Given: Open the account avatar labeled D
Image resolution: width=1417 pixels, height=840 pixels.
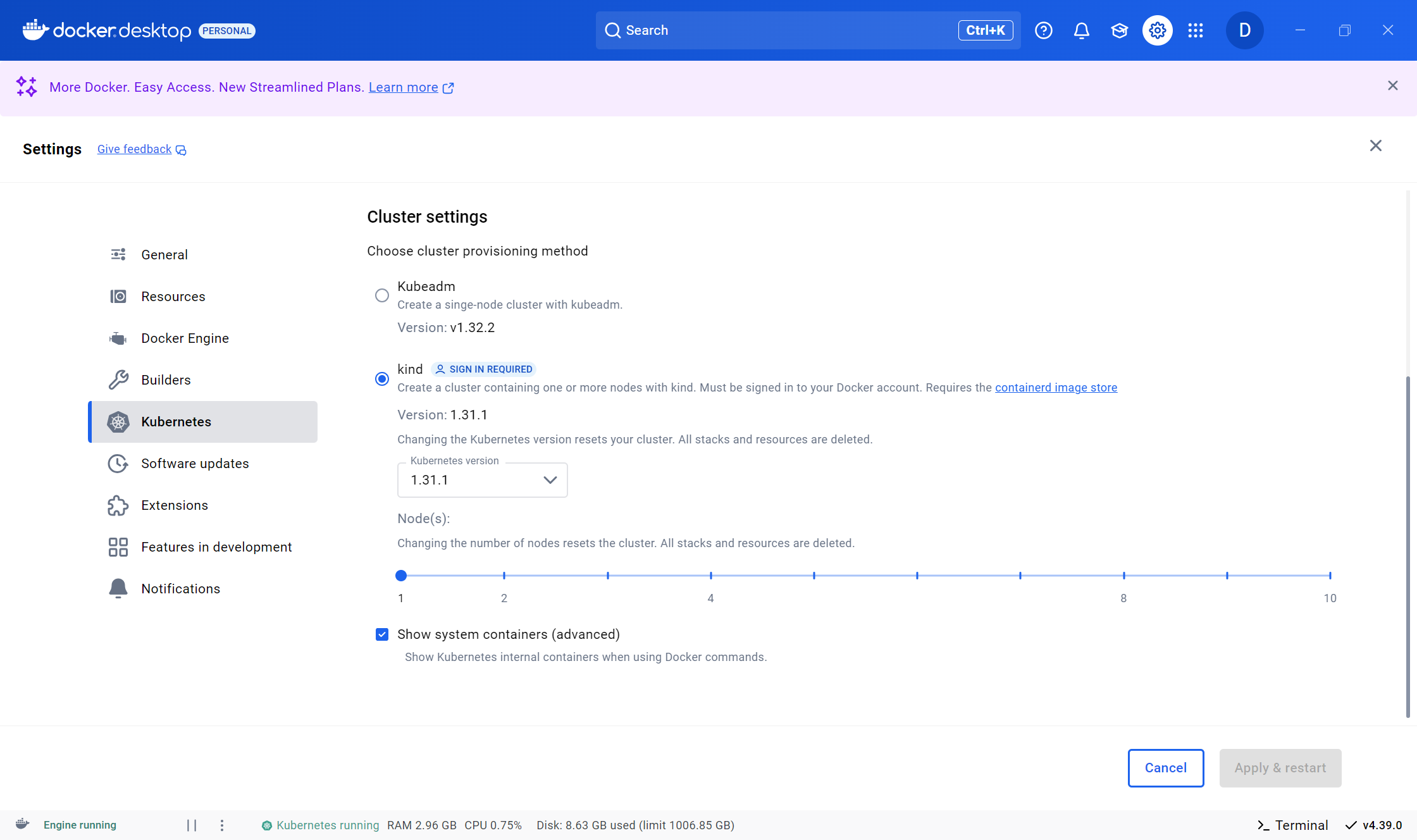Looking at the screenshot, I should tap(1245, 30).
